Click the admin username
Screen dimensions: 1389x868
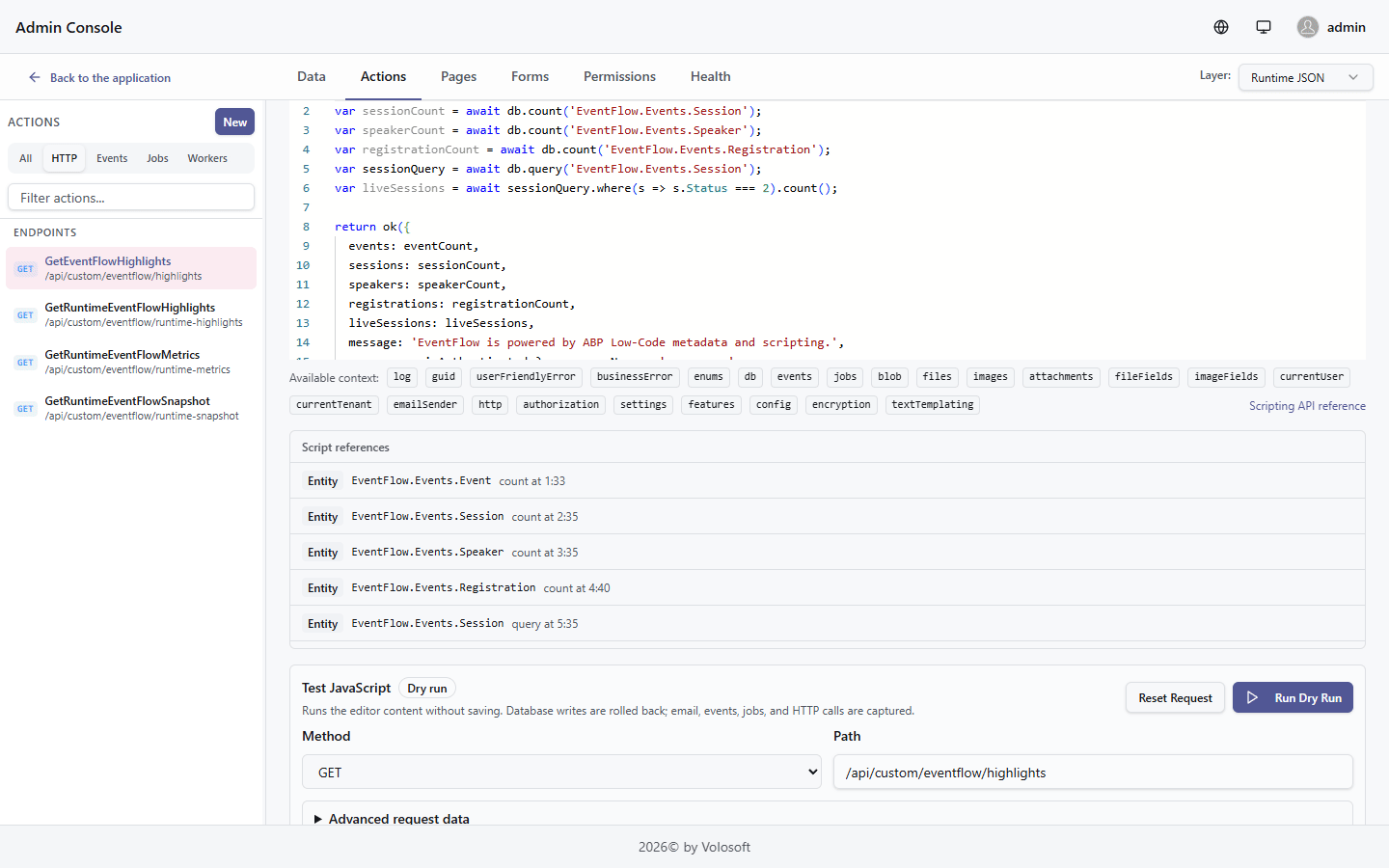tap(1346, 27)
